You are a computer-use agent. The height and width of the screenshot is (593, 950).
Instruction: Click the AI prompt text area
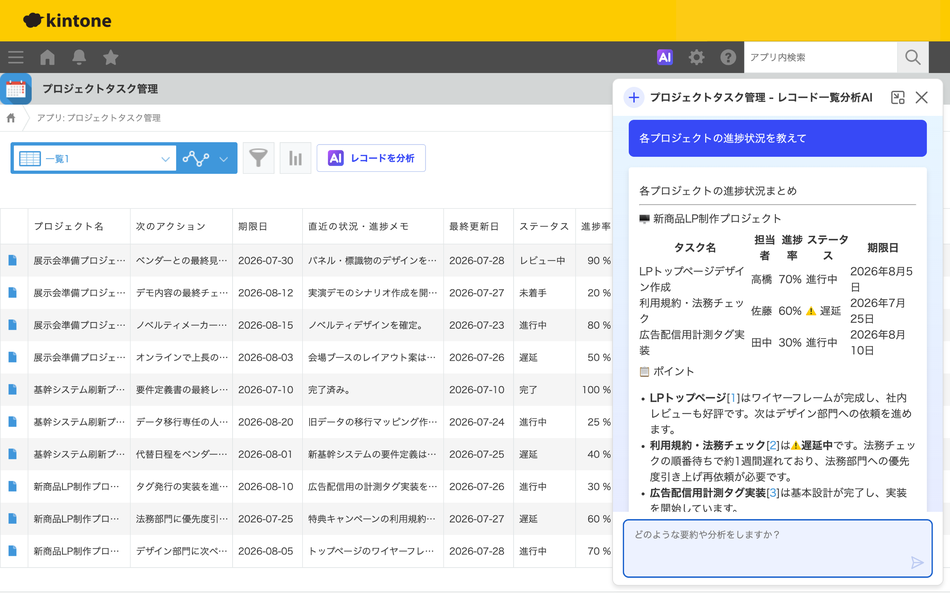pyautogui.click(x=777, y=549)
